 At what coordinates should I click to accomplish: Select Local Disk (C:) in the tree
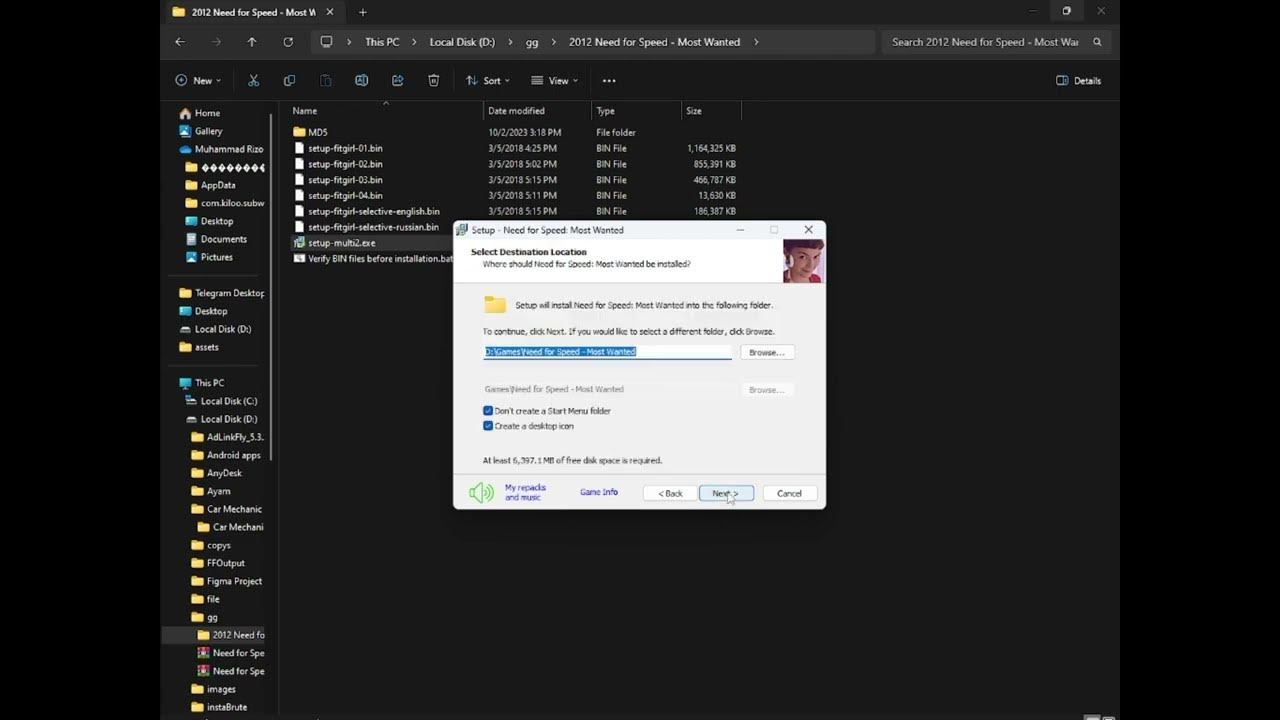[x=228, y=401]
